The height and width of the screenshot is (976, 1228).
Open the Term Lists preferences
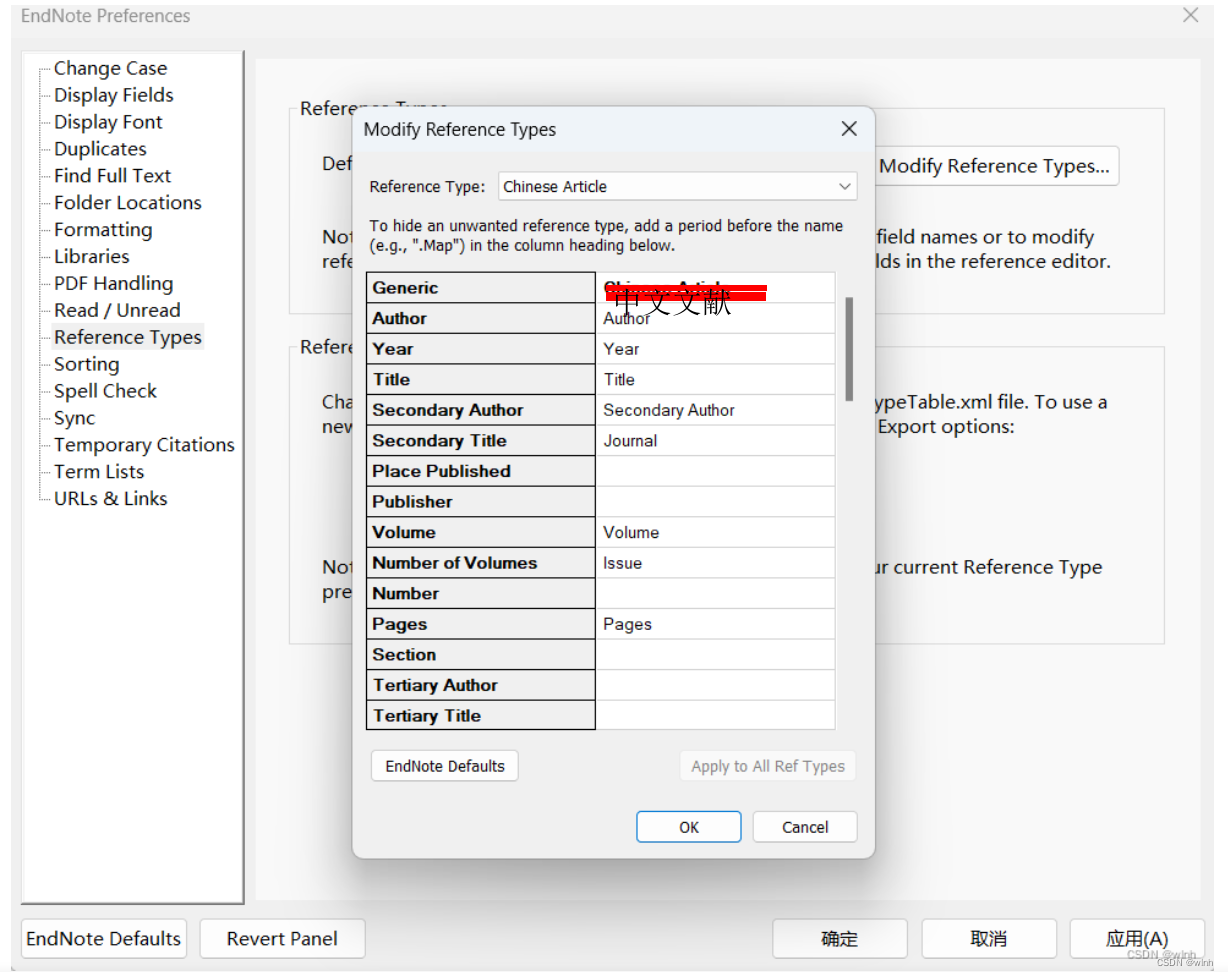[x=98, y=473]
